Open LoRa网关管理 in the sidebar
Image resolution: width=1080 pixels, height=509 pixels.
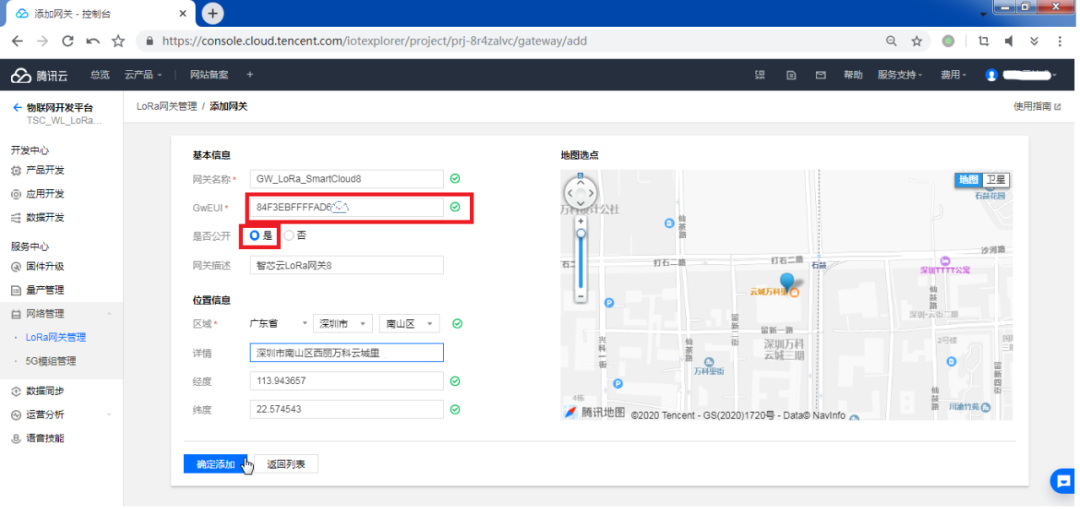tap(56, 337)
